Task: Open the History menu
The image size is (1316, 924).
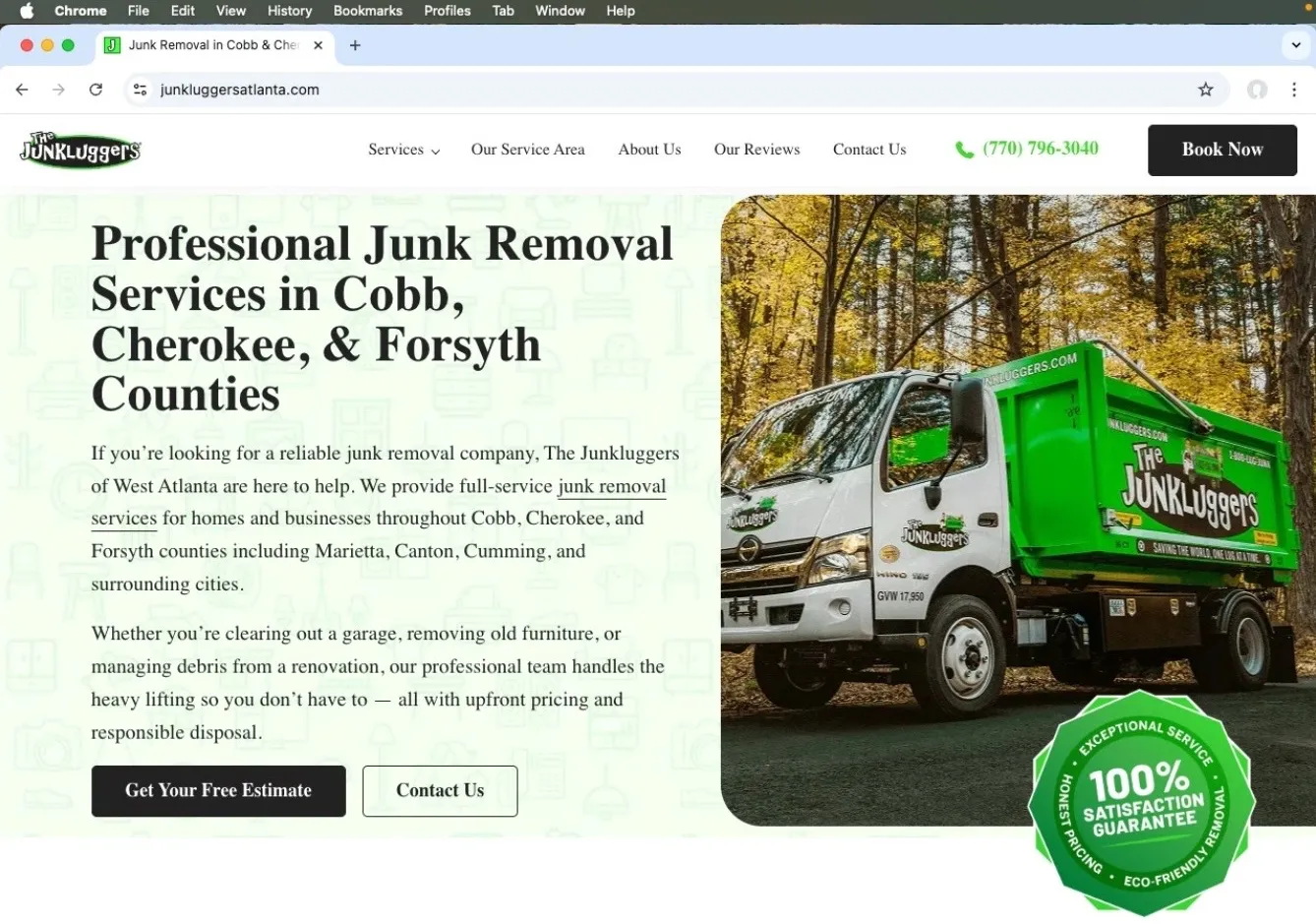Action: coord(289,11)
